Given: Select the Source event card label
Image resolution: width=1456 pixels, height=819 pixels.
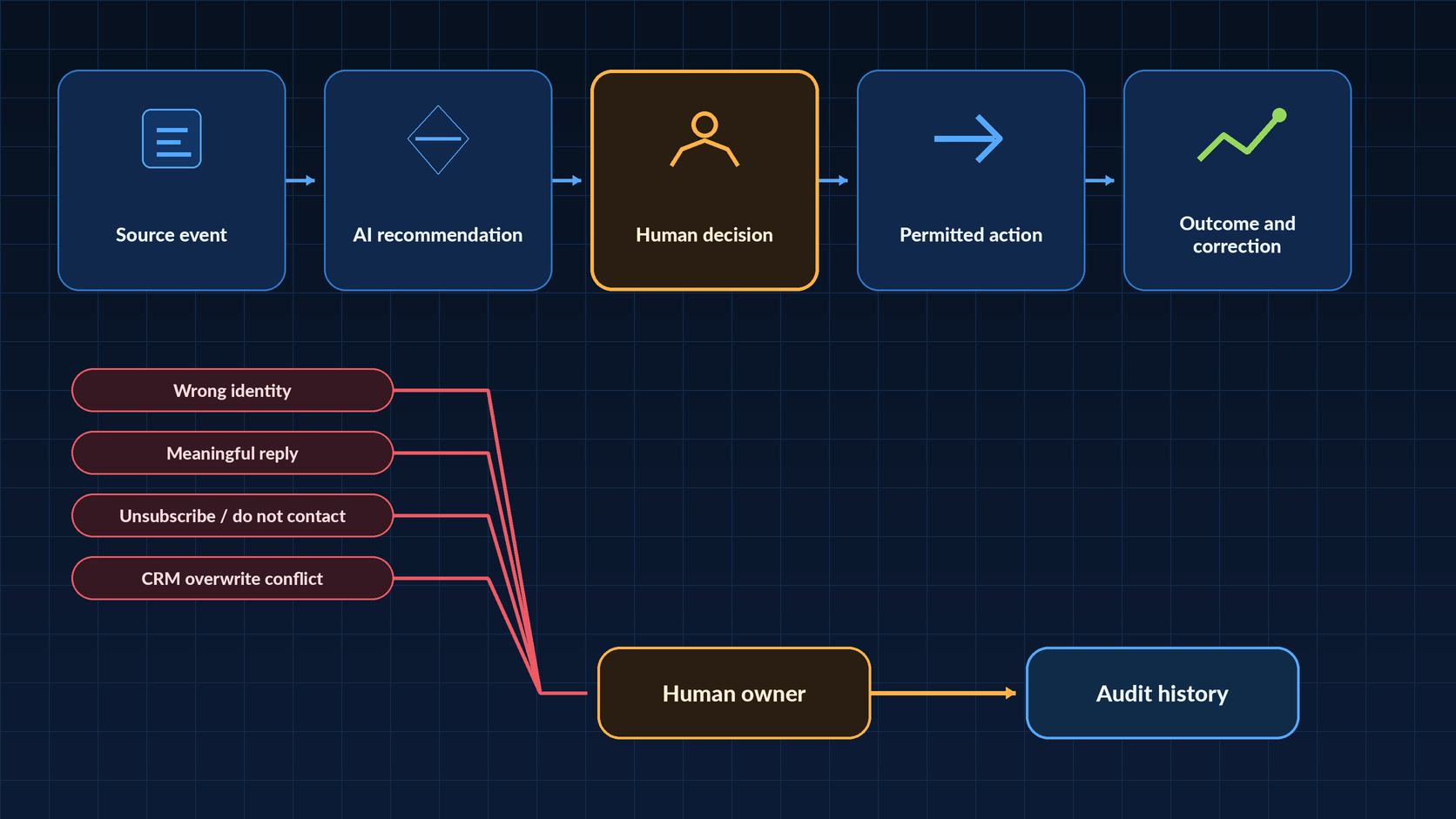Looking at the screenshot, I should pos(172,235).
